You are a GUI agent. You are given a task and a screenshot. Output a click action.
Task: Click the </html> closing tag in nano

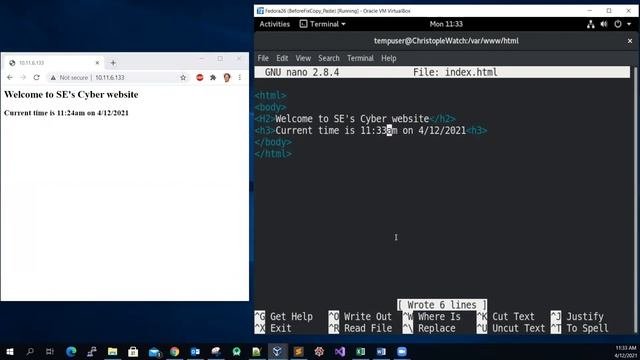point(273,154)
